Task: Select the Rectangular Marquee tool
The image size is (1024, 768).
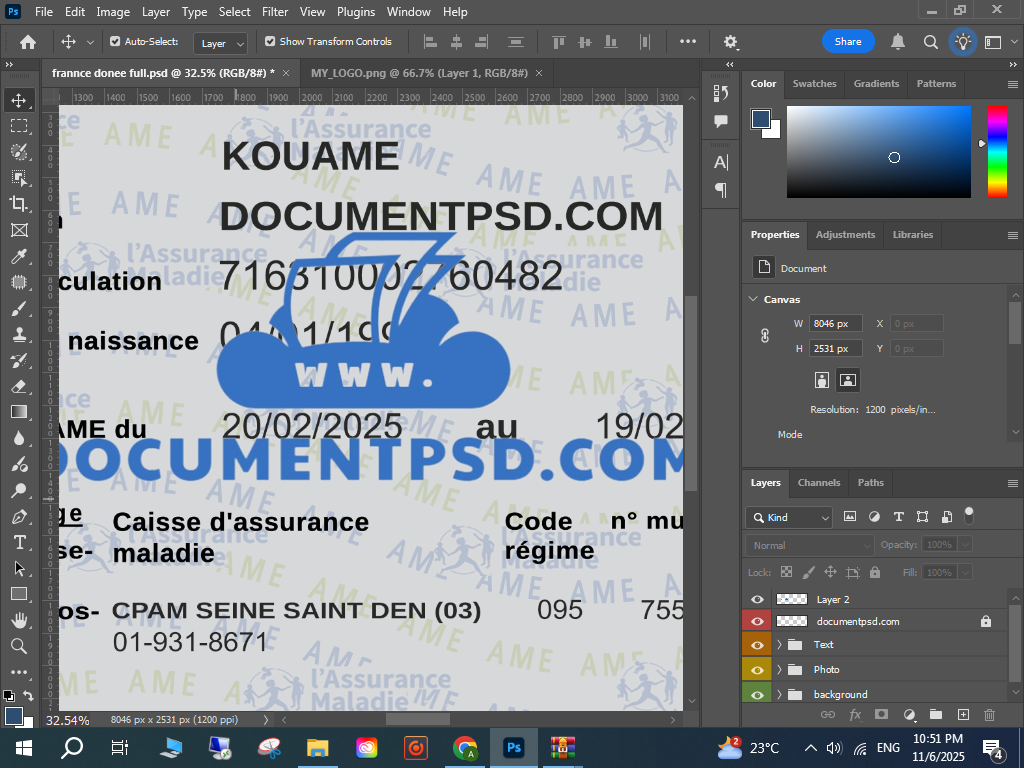Action: pos(19,126)
